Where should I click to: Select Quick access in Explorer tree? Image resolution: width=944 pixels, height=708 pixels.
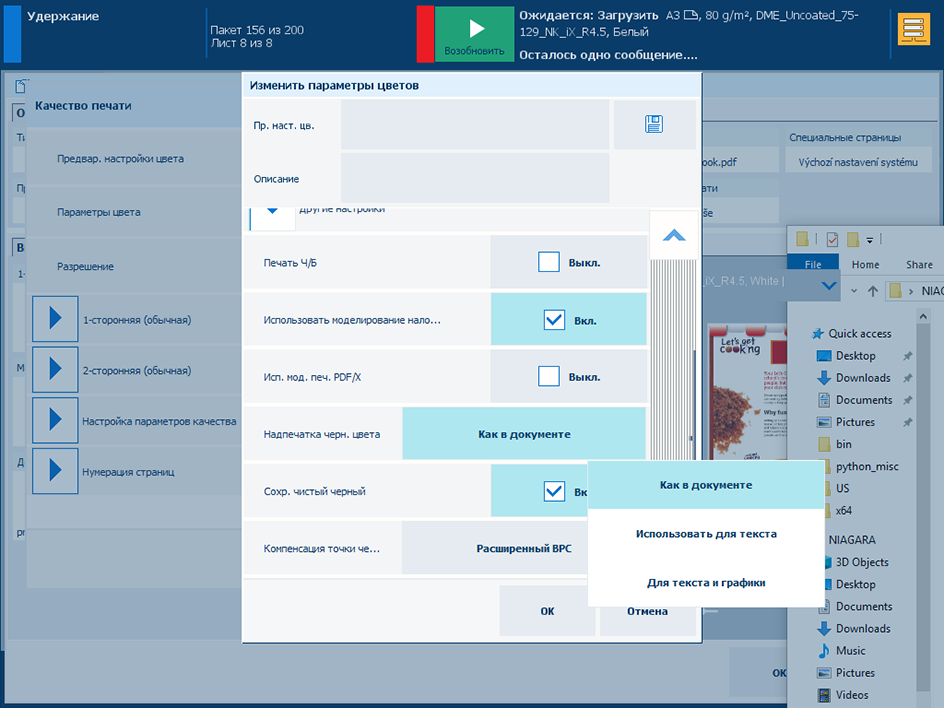click(x=860, y=334)
